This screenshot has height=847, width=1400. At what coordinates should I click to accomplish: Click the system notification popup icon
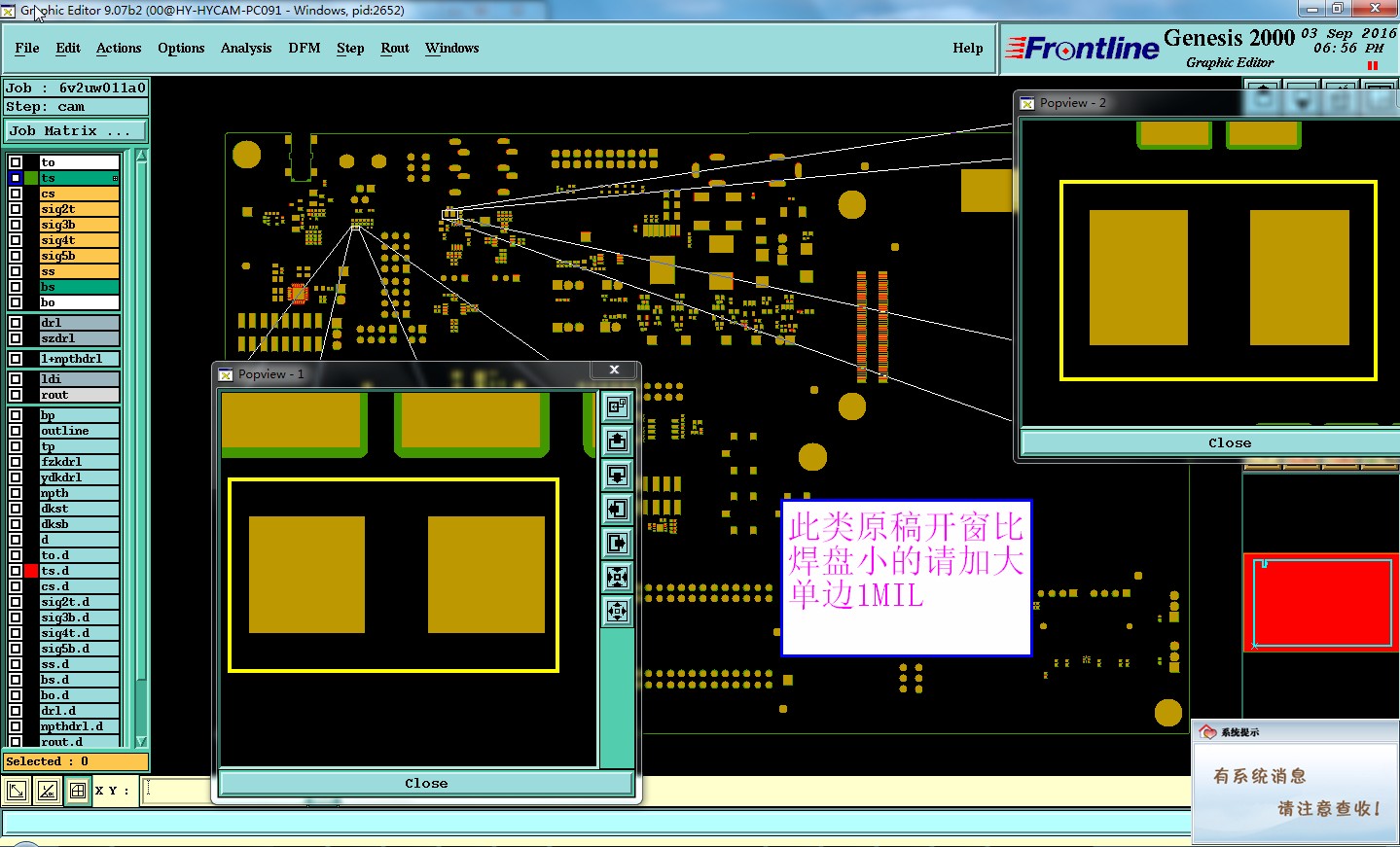click(x=1208, y=732)
